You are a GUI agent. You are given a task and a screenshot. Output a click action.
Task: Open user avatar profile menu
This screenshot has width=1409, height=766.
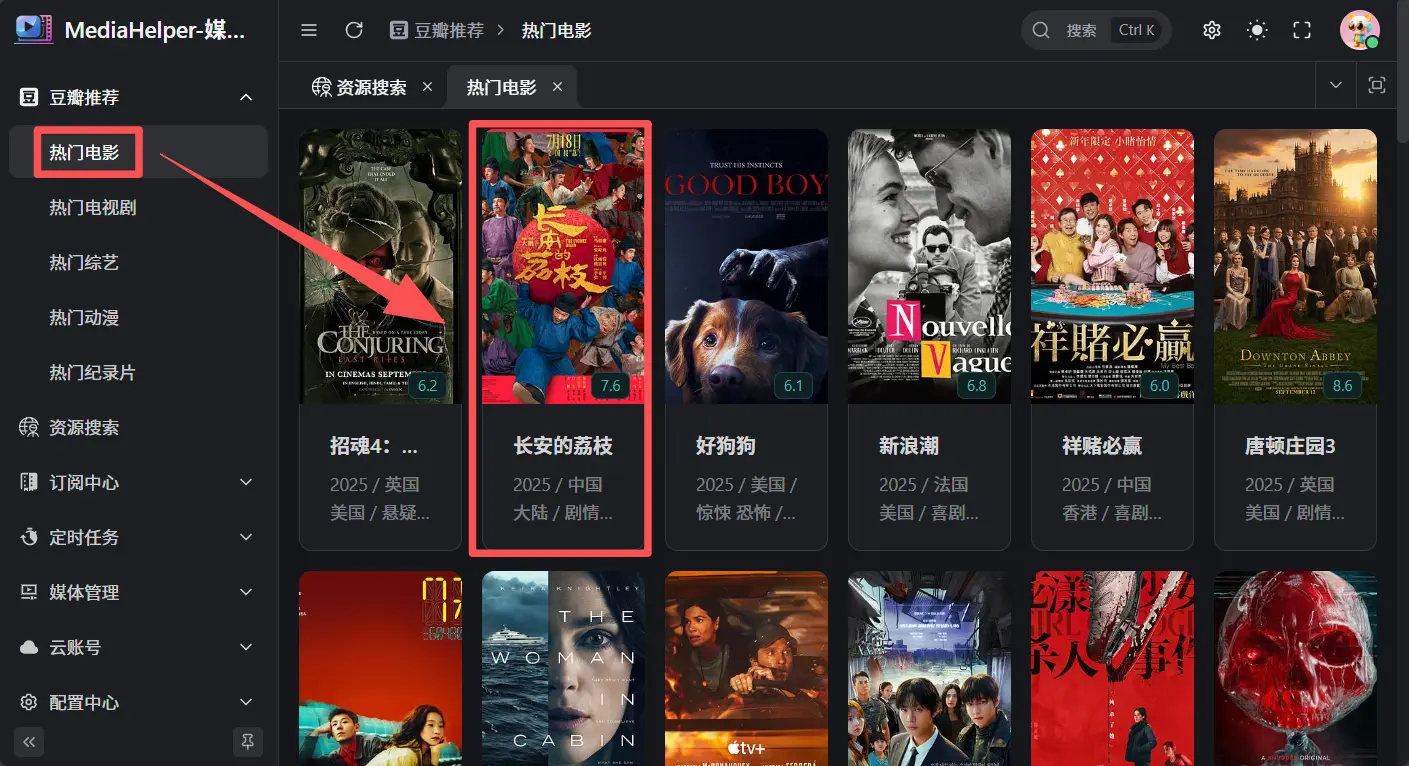click(x=1360, y=30)
